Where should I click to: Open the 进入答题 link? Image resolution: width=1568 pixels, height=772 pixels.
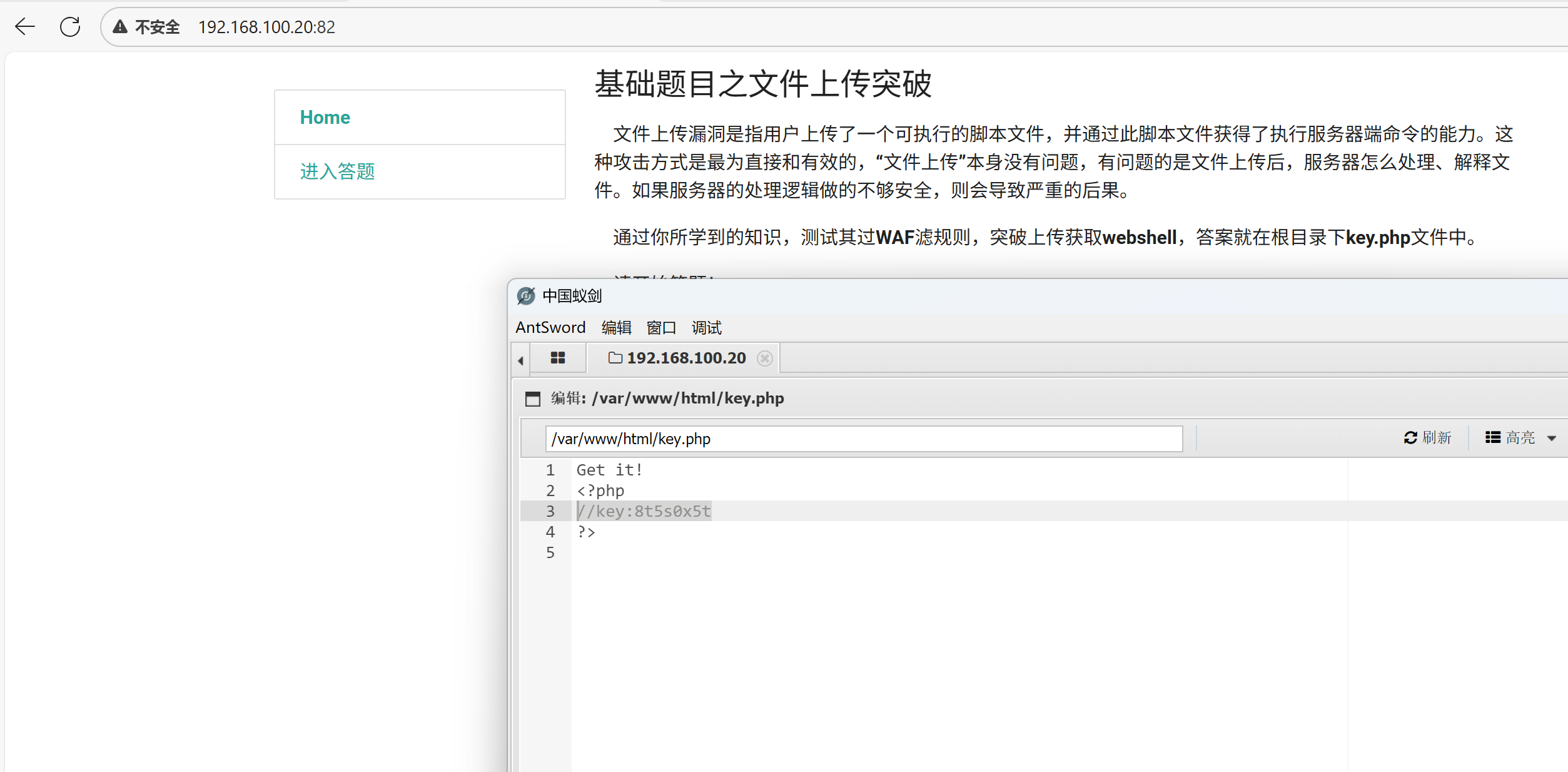coord(337,171)
